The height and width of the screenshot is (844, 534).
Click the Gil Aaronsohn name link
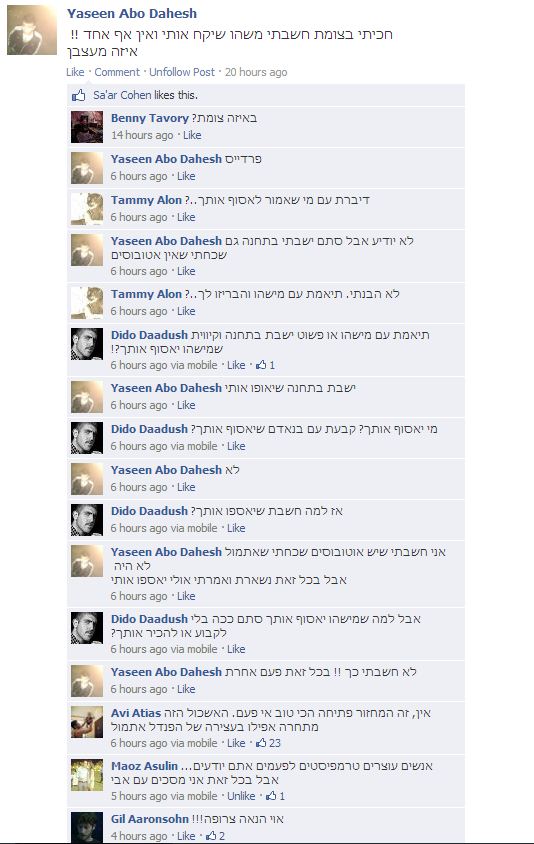(x=150, y=819)
